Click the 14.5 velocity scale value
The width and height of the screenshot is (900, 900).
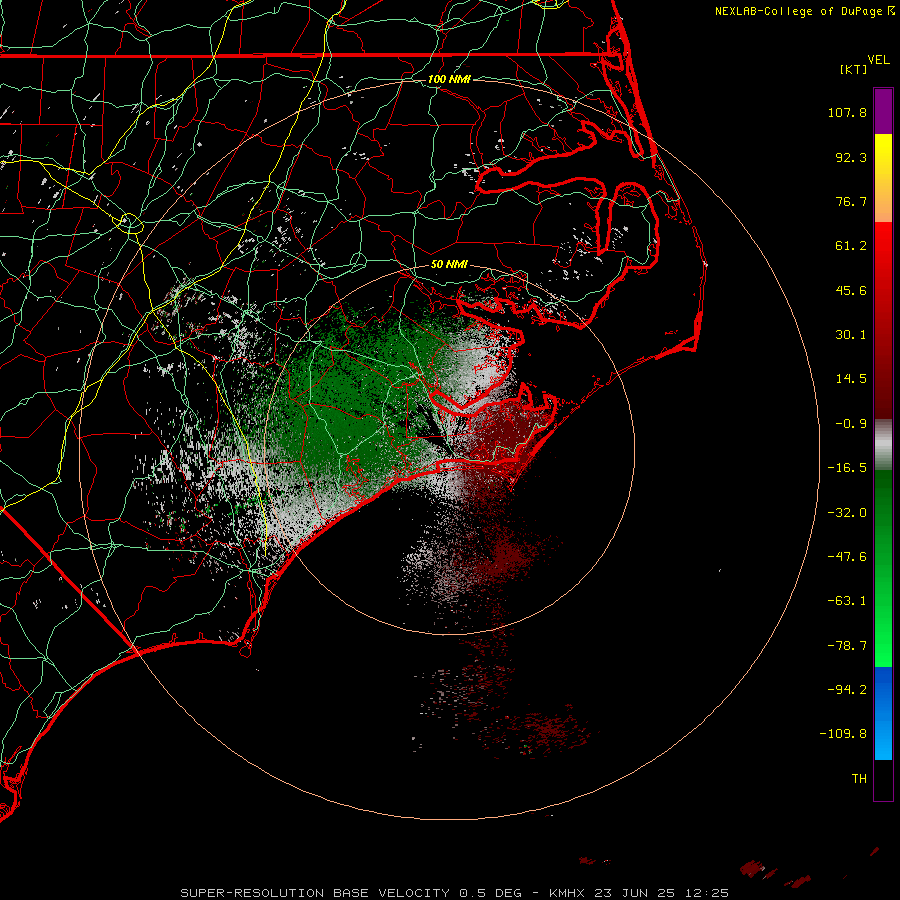(x=851, y=379)
